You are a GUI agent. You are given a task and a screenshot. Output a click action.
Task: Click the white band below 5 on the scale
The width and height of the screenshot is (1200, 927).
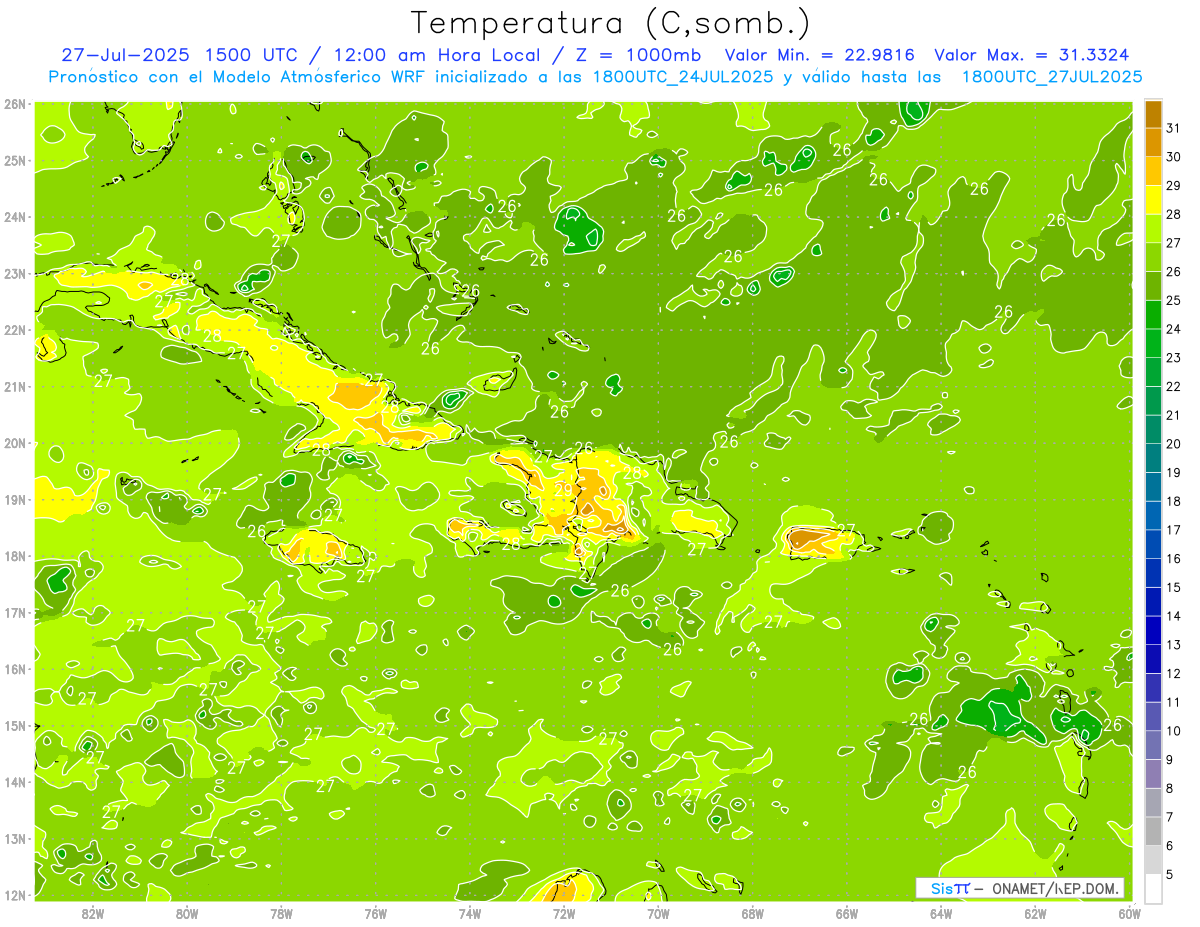(x=1153, y=888)
